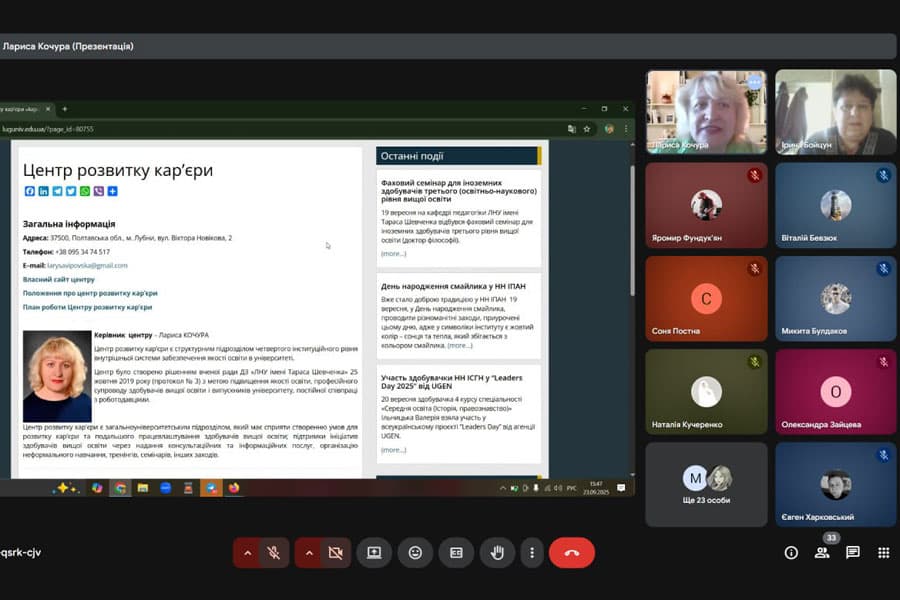Click the muted mic icon on Олександра Зайцева tile
This screenshot has height=600, width=900.
(884, 362)
